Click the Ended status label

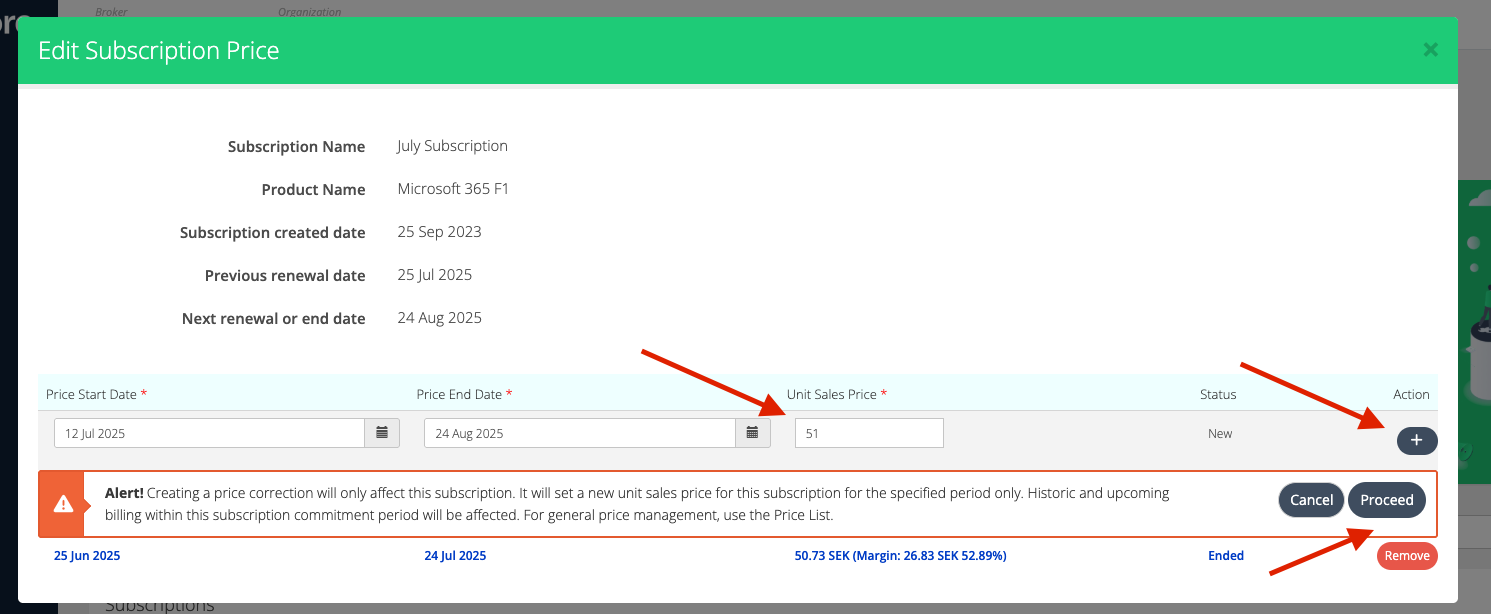click(x=1225, y=556)
